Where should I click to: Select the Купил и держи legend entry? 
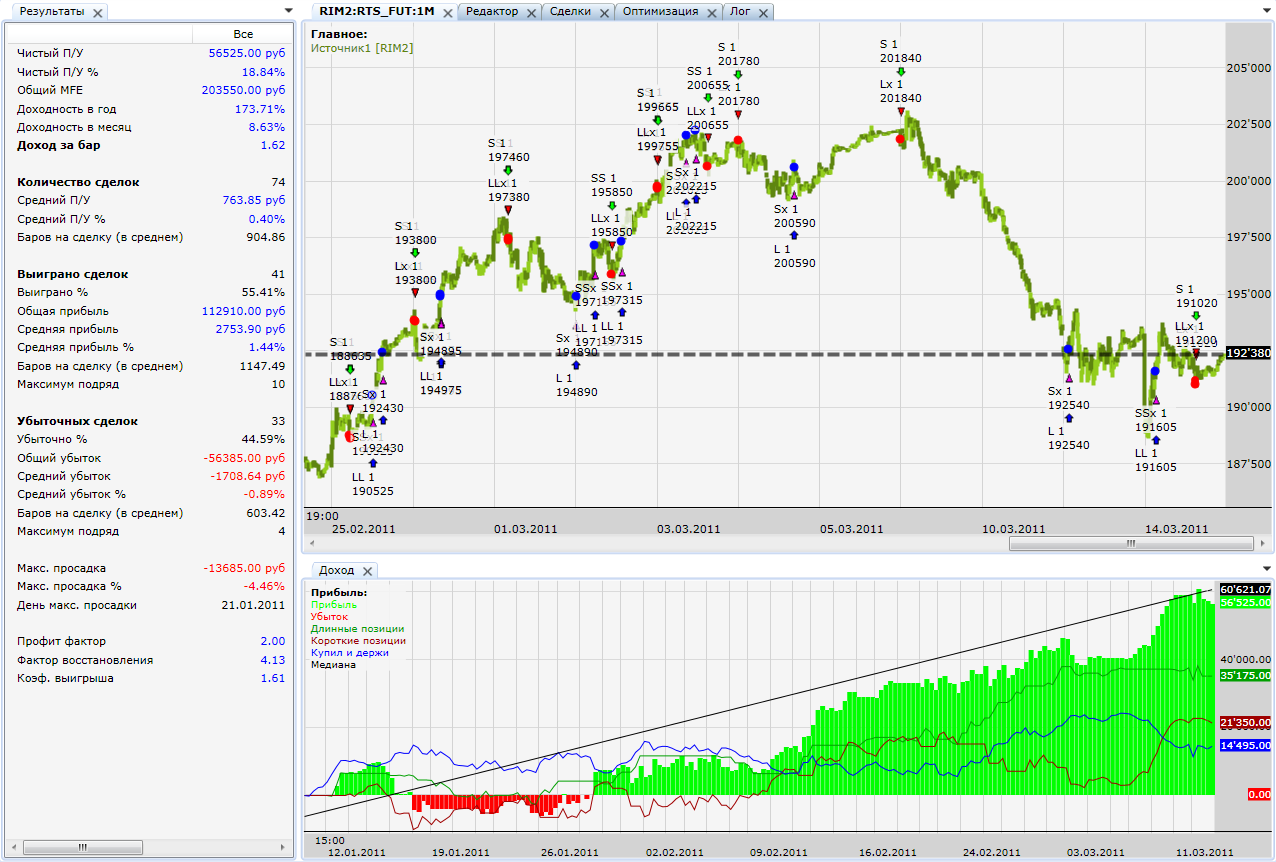click(350, 653)
